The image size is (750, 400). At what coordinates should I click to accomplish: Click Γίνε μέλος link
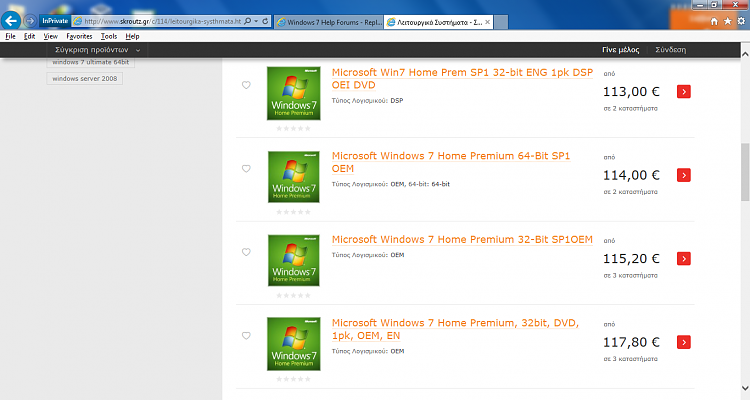pos(620,50)
